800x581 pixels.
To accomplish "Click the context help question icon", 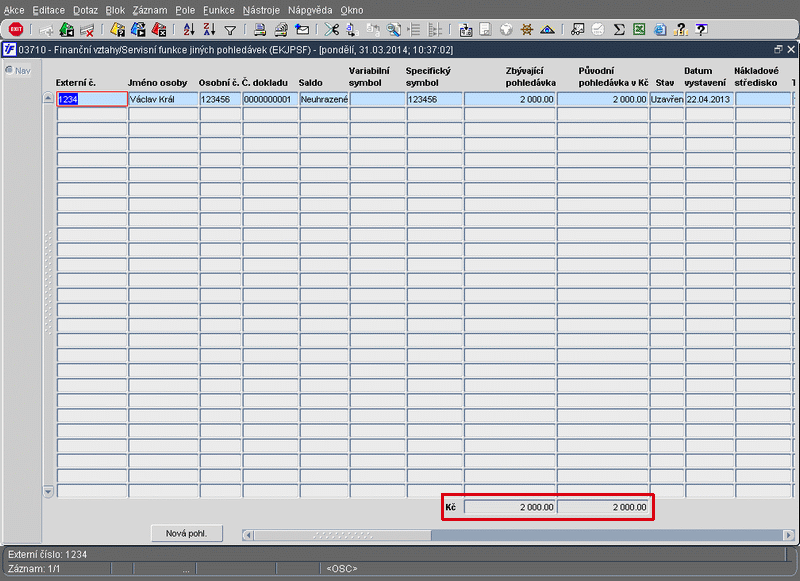I will 702,30.
